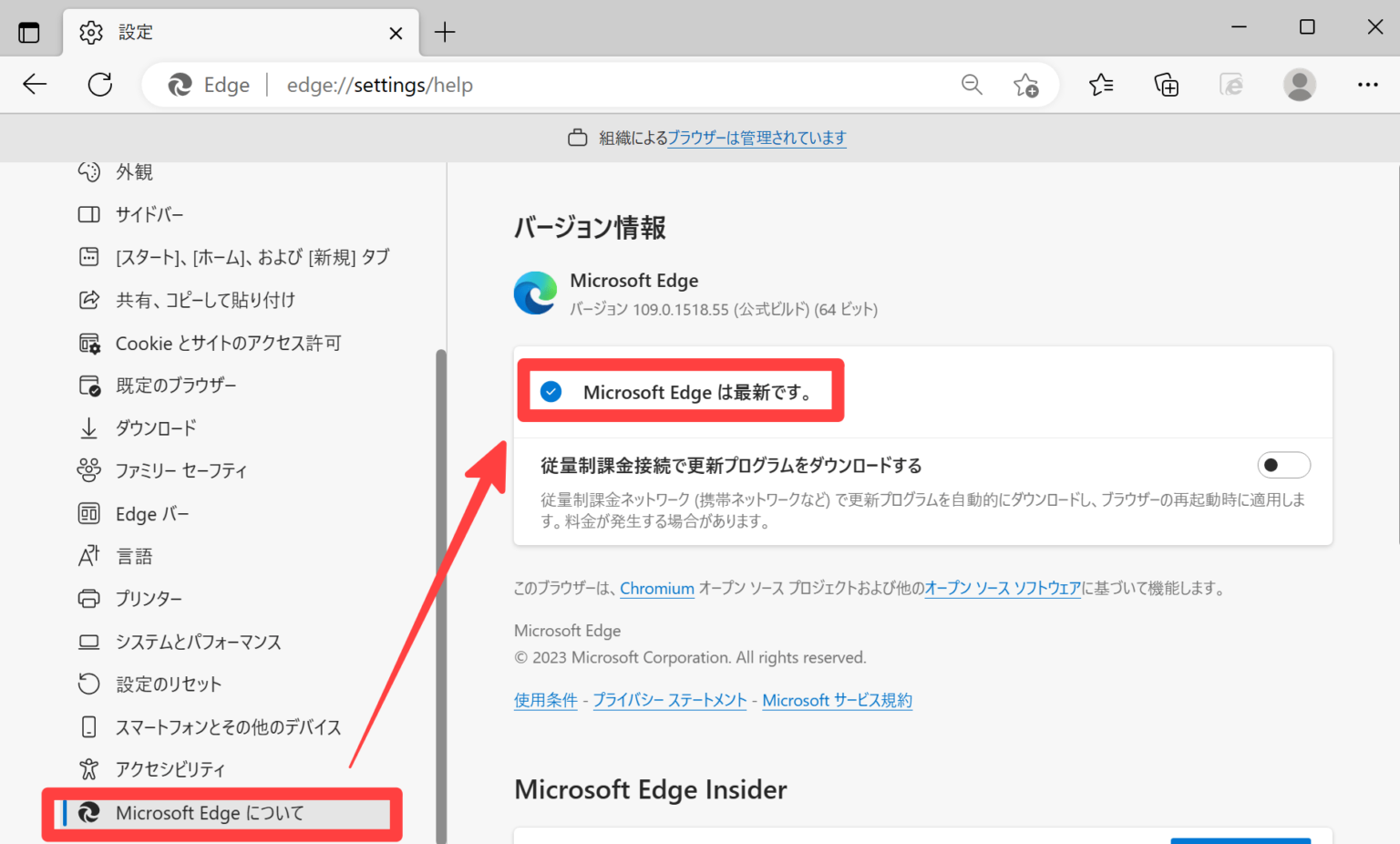
Task: Open the Chromium project link
Action: [656, 588]
